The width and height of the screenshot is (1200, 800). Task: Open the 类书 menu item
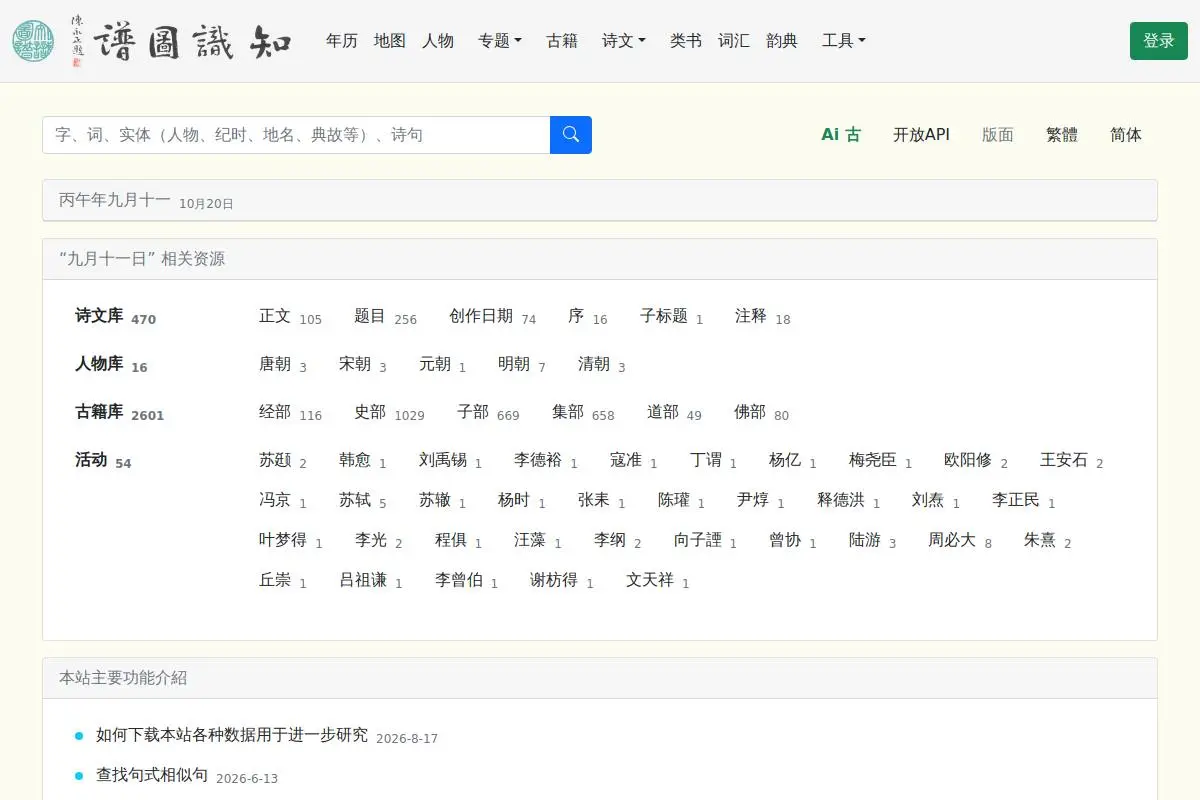[686, 41]
